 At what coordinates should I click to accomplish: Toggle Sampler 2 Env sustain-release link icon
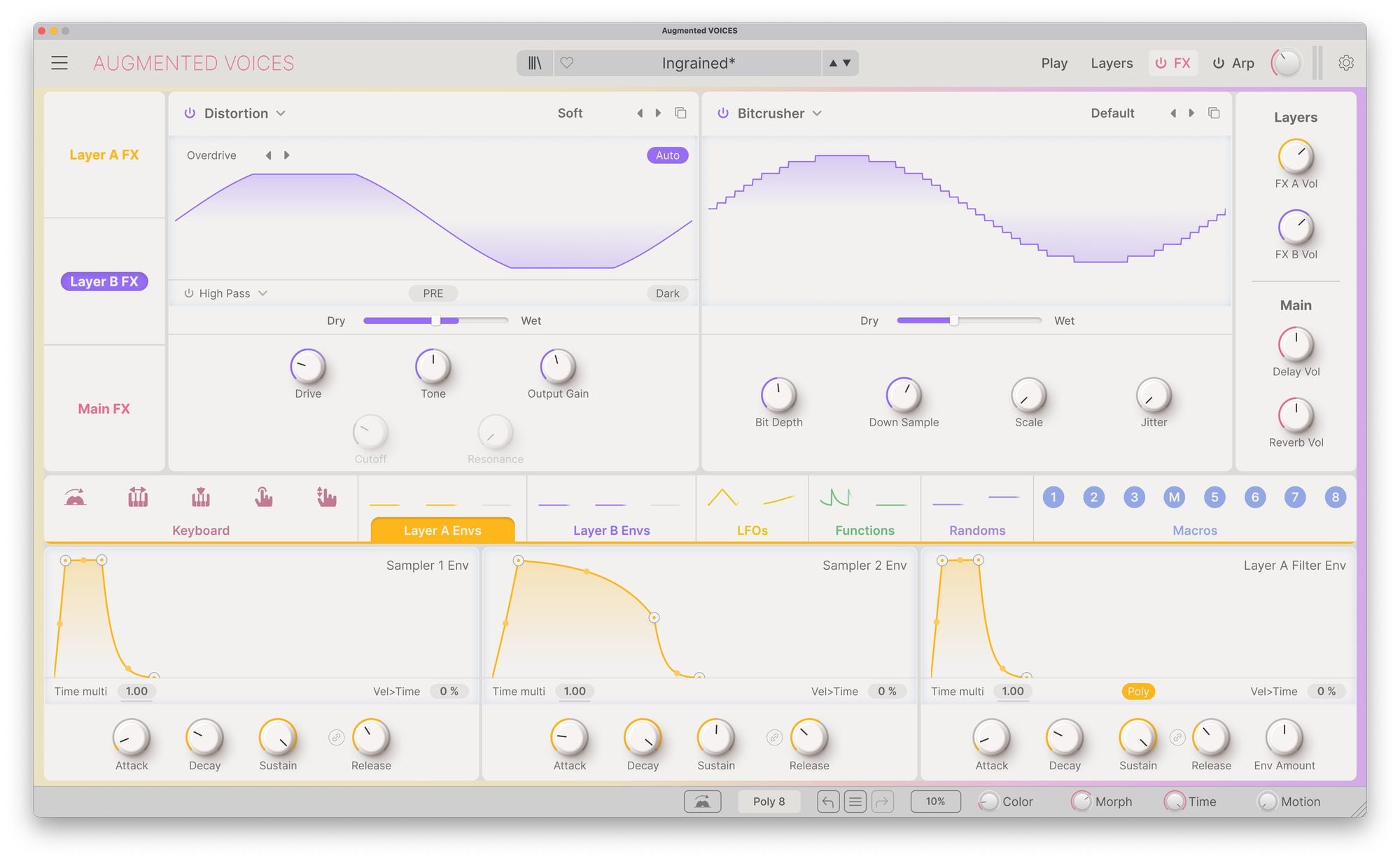[x=774, y=738]
